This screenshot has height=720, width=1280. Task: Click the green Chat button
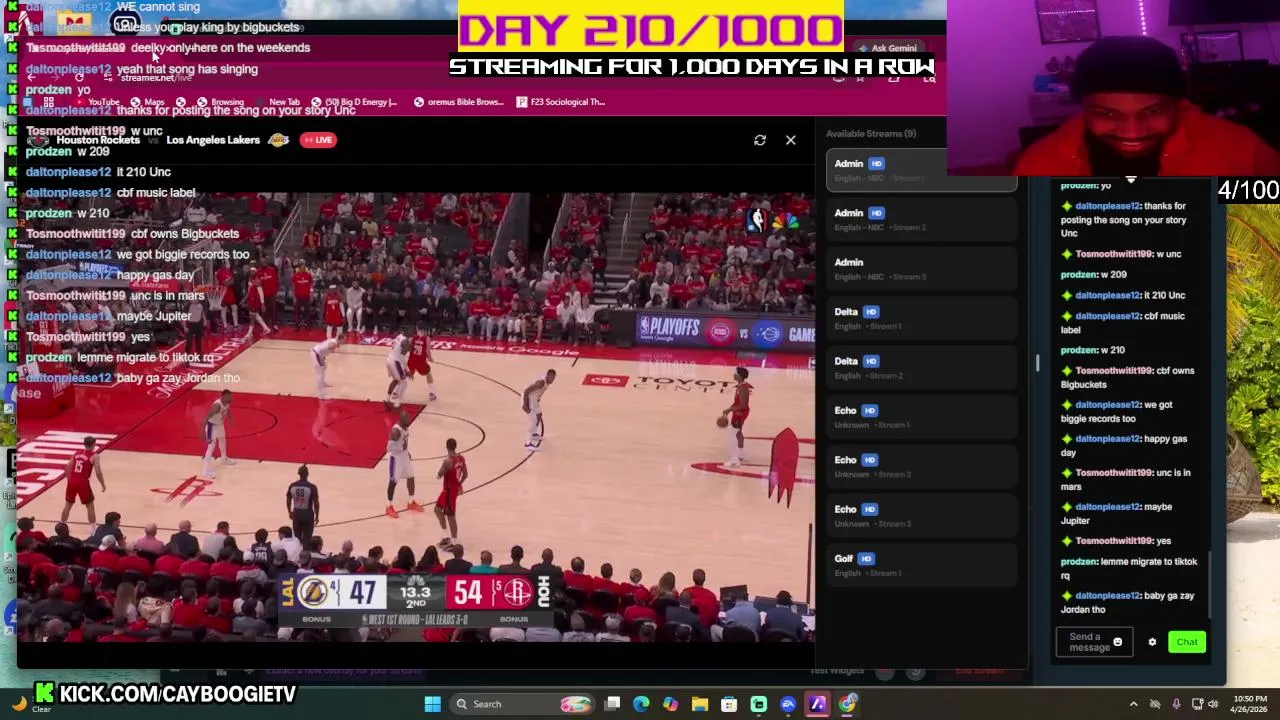coord(1187,642)
